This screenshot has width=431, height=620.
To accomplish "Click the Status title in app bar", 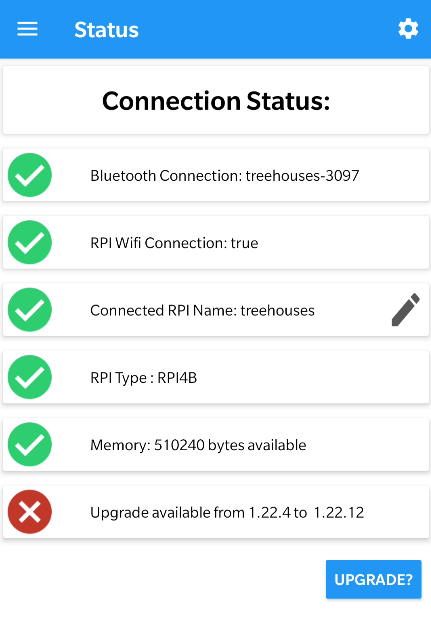I will point(106,30).
